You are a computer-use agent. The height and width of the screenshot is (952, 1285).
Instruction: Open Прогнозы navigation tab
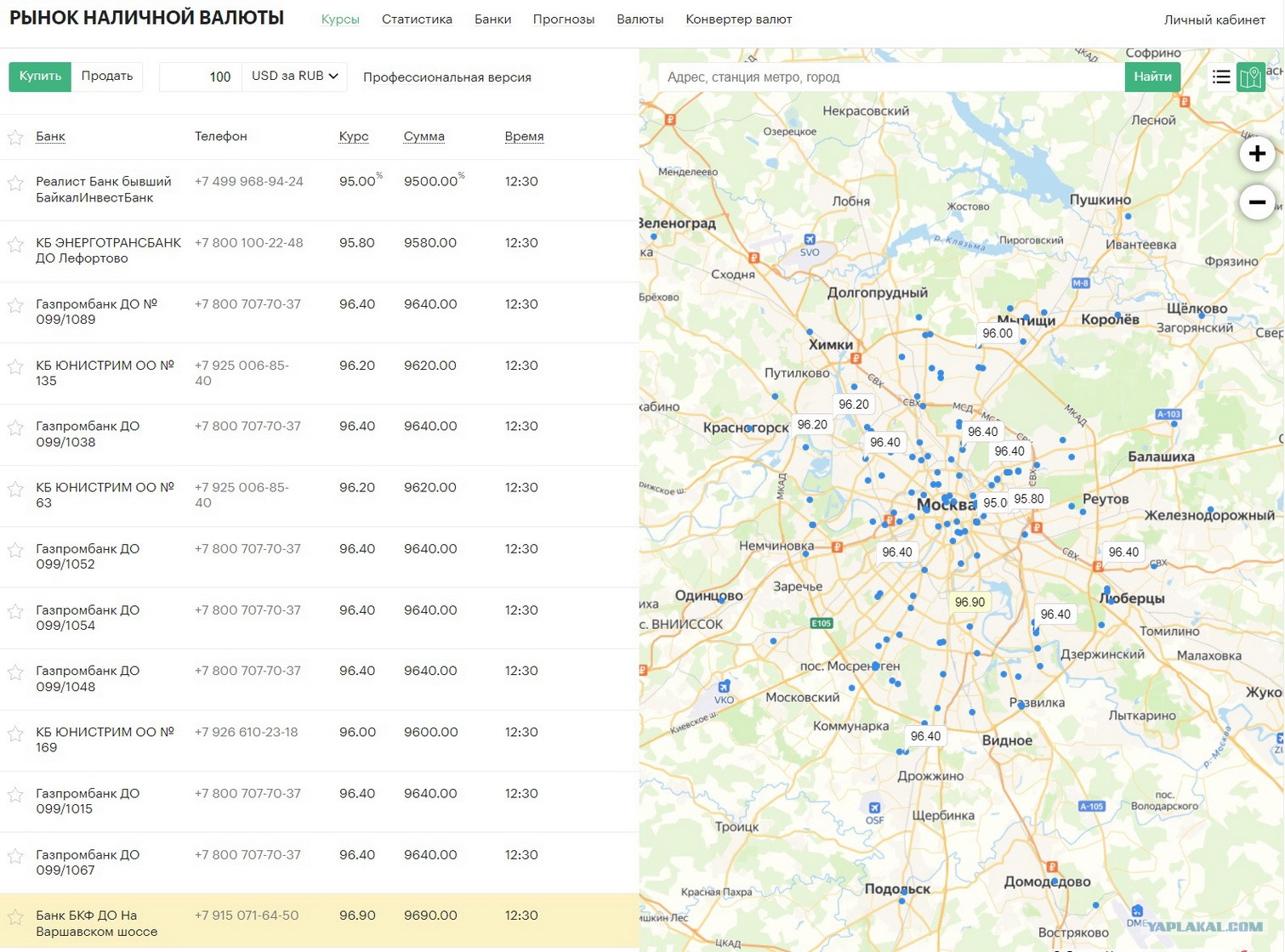click(564, 20)
